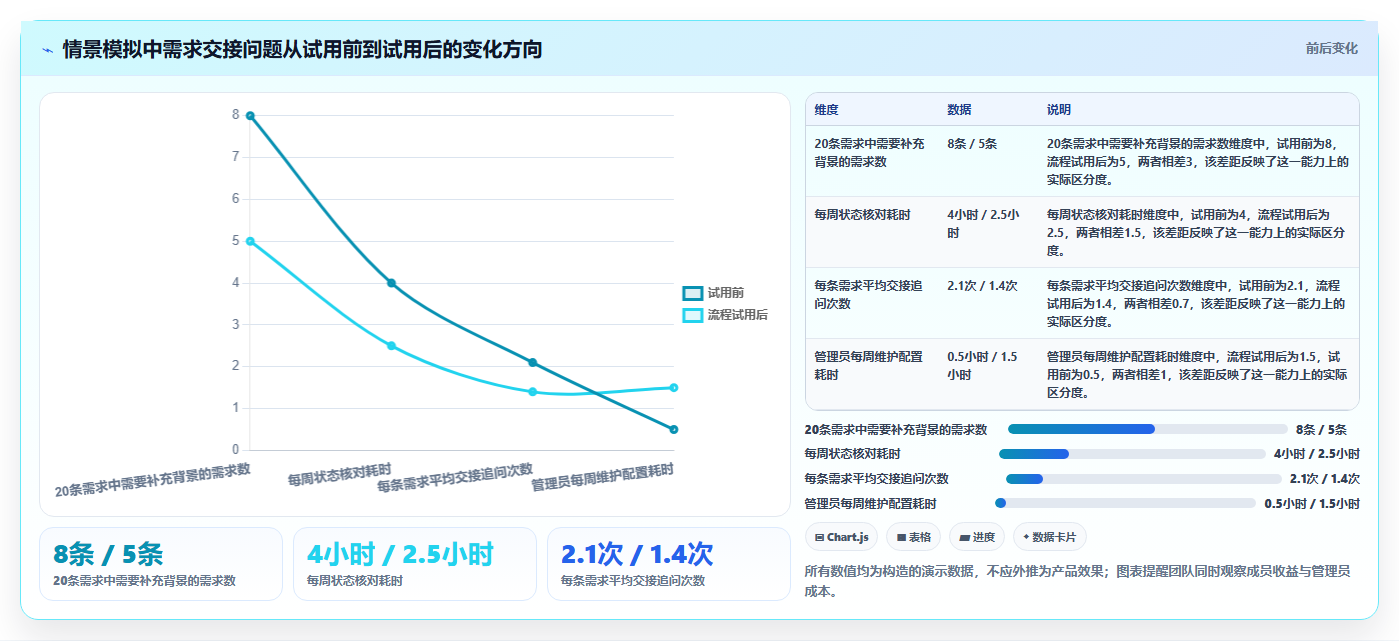This screenshot has width=1399, height=641.
Task: Click the 试用前 data point at value 4
Action: pyautogui.click(x=391, y=283)
